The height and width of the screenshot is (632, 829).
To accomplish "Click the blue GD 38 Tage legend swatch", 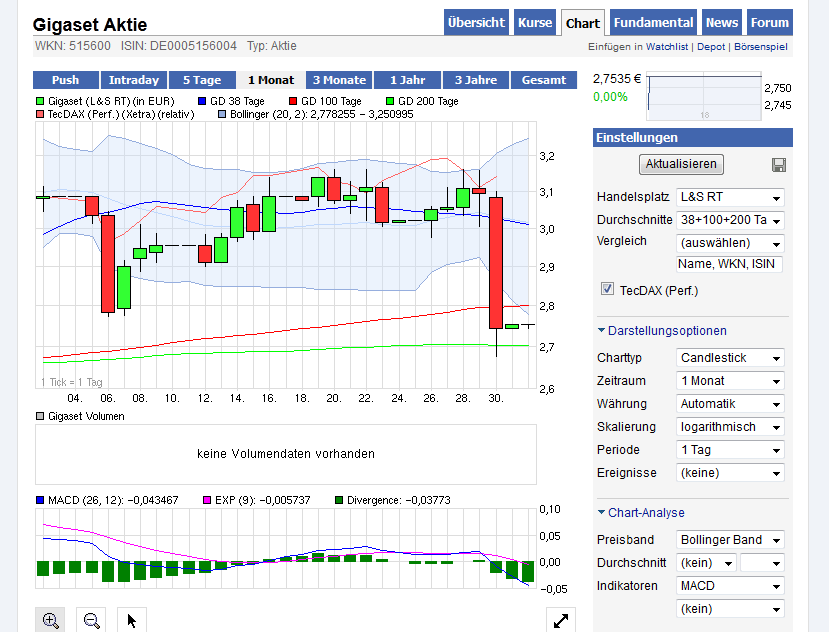I will click(x=201, y=101).
